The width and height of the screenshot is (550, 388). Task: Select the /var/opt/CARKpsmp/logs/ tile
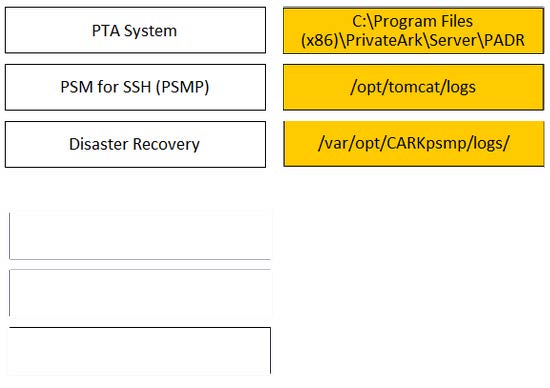click(x=414, y=143)
